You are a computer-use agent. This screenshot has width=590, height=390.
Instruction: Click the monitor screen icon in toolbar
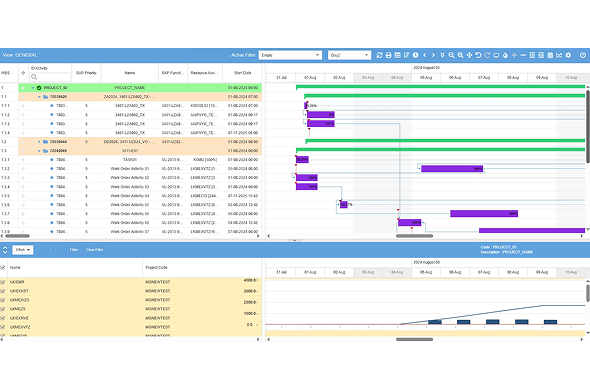(x=496, y=55)
